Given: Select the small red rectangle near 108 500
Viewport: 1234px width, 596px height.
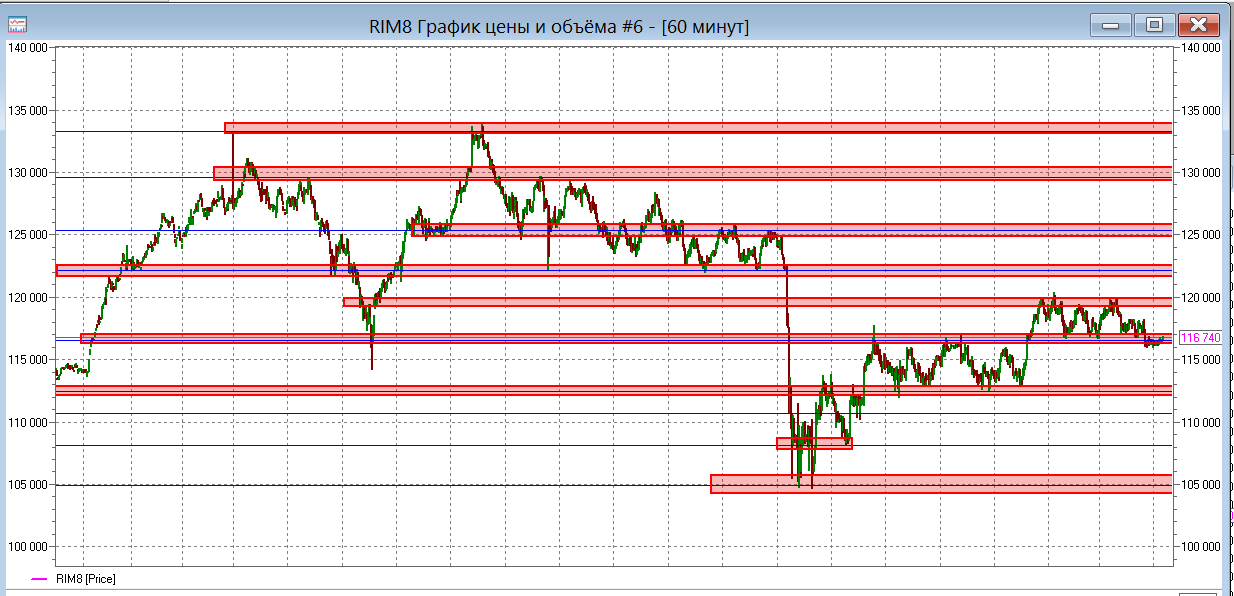Looking at the screenshot, I should tap(814, 443).
